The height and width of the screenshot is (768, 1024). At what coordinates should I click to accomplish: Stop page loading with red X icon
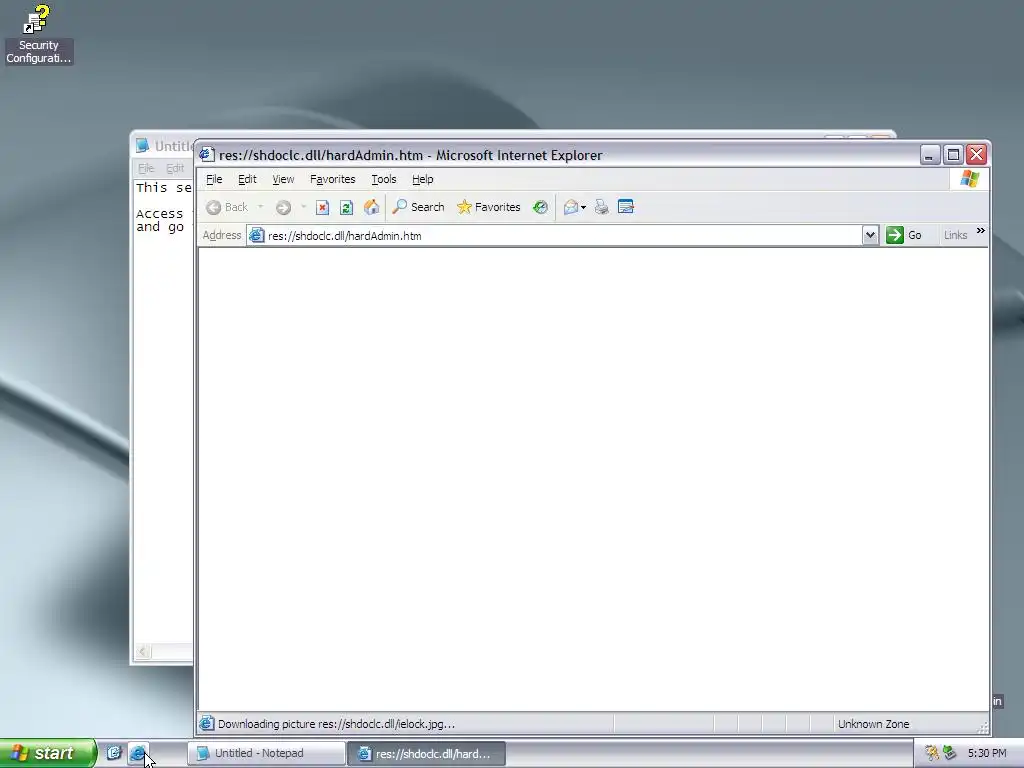(322, 208)
